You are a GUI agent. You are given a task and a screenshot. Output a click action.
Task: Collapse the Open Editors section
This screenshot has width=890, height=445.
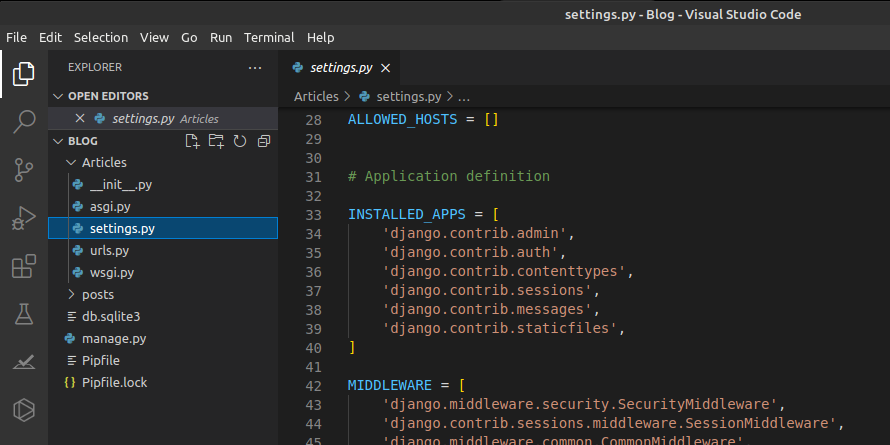(58, 96)
